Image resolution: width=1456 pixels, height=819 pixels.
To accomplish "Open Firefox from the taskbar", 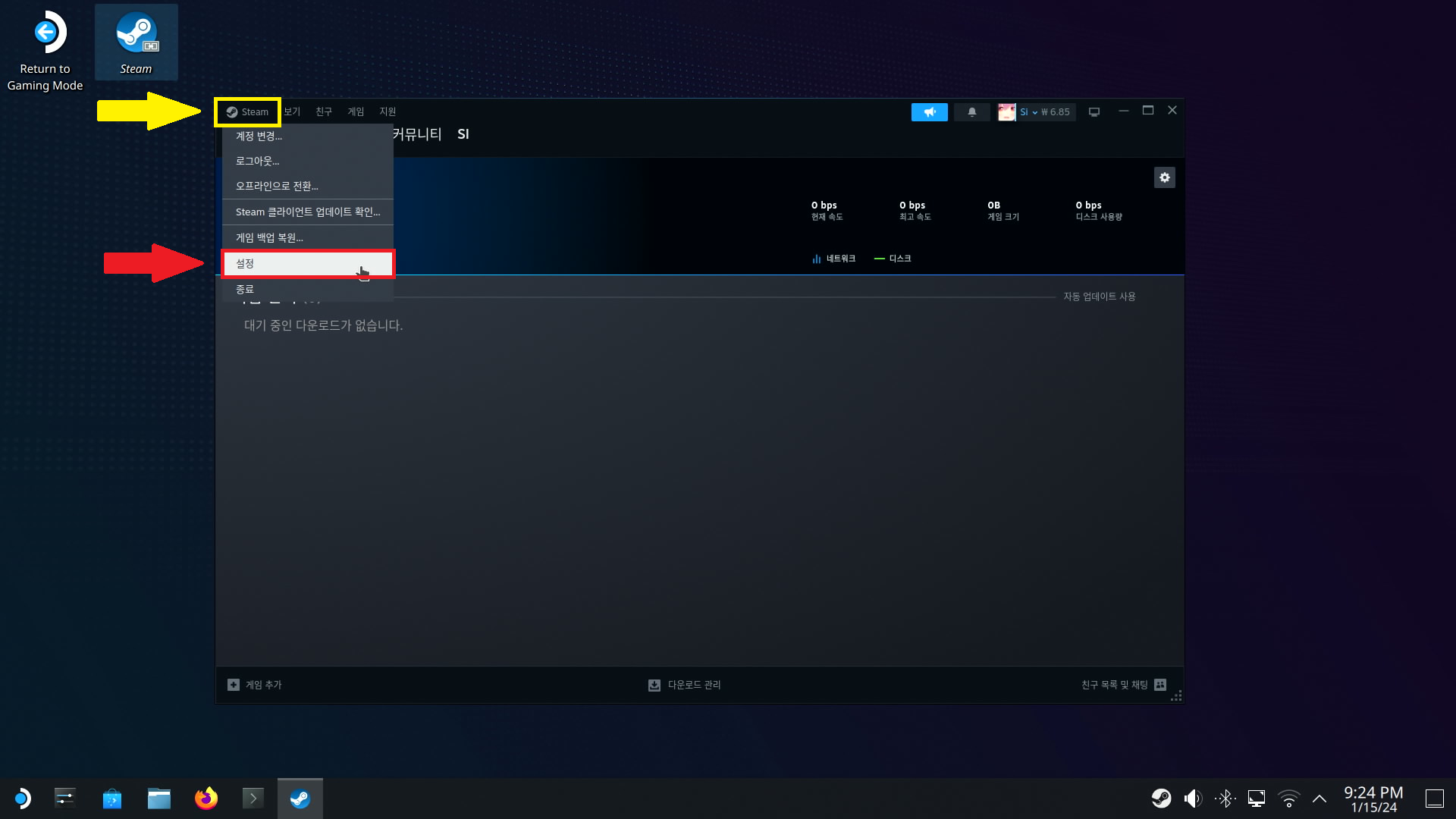I will coord(206,799).
